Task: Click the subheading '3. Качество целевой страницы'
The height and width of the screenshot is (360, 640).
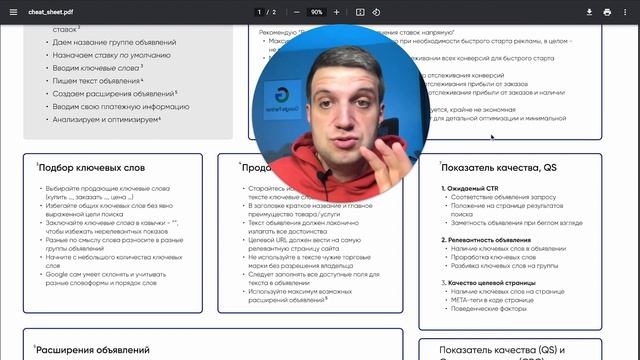Action: [x=489, y=283]
